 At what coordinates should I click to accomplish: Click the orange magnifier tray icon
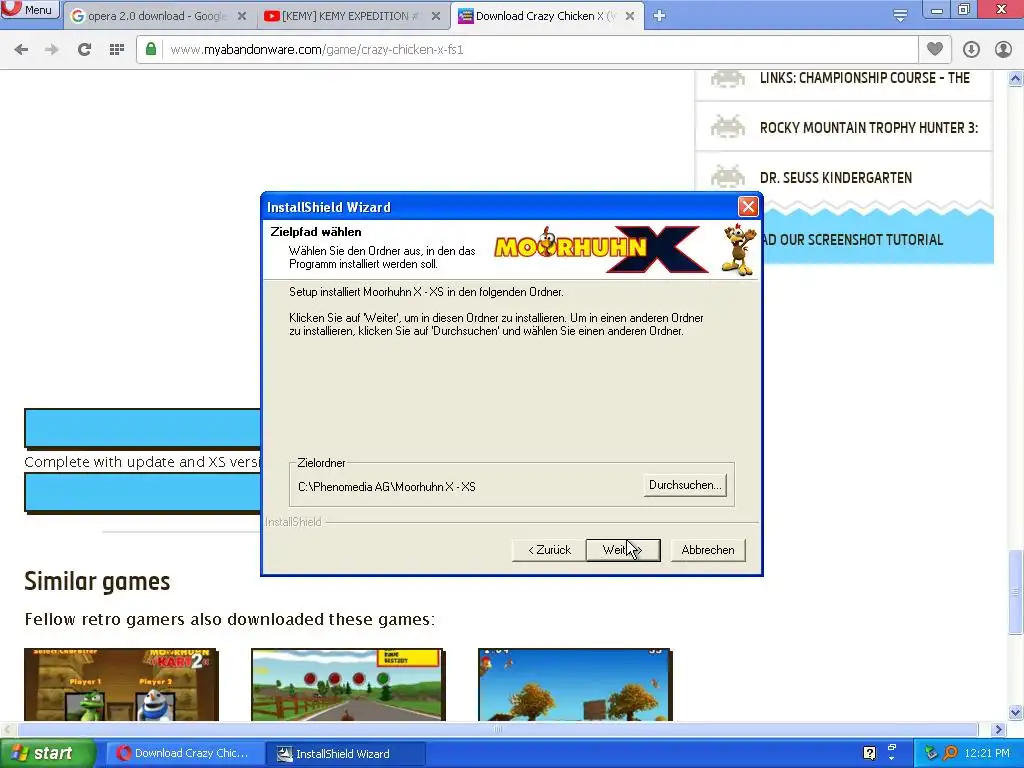pyautogui.click(x=951, y=753)
